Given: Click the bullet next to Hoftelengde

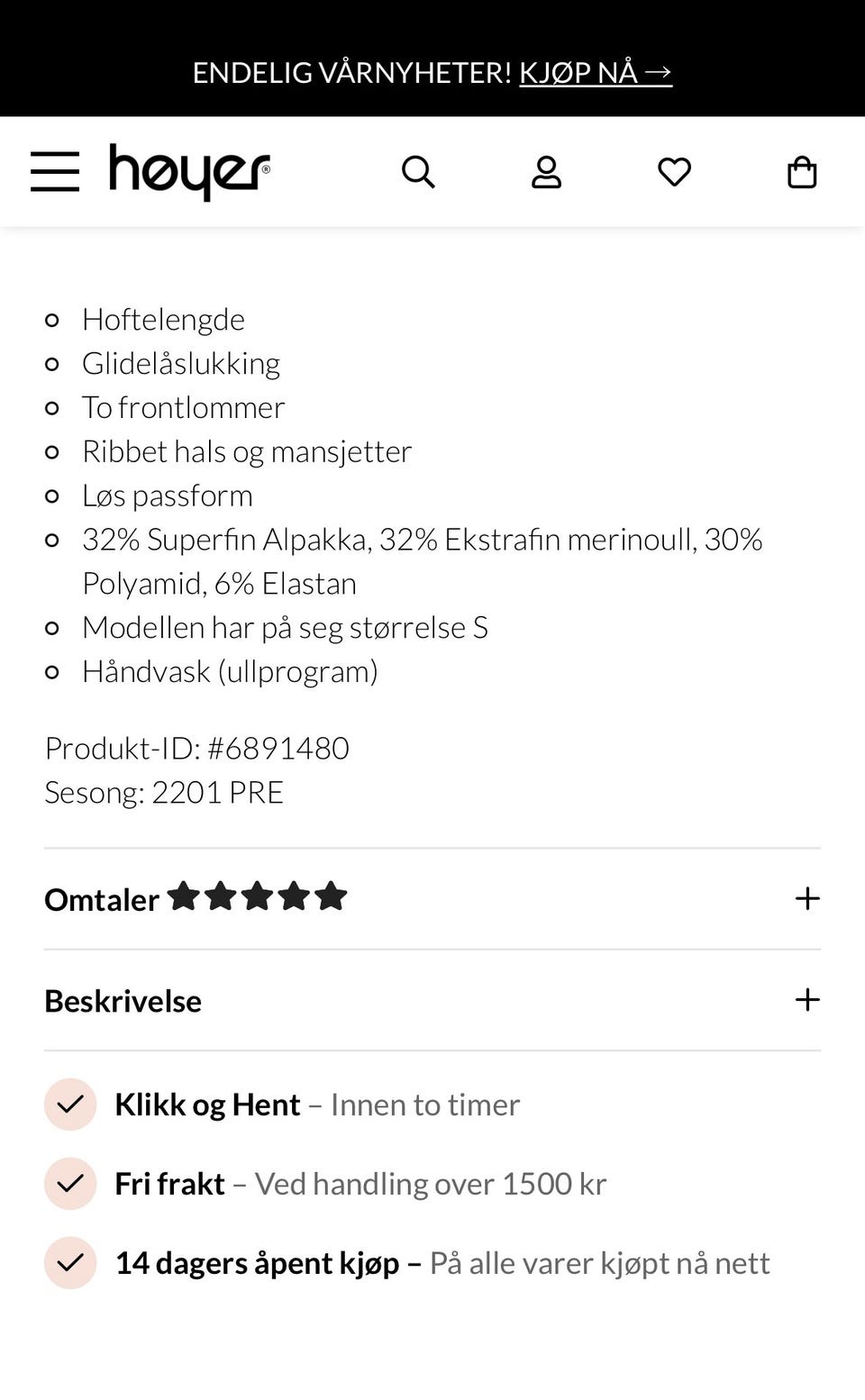Looking at the screenshot, I should [52, 320].
